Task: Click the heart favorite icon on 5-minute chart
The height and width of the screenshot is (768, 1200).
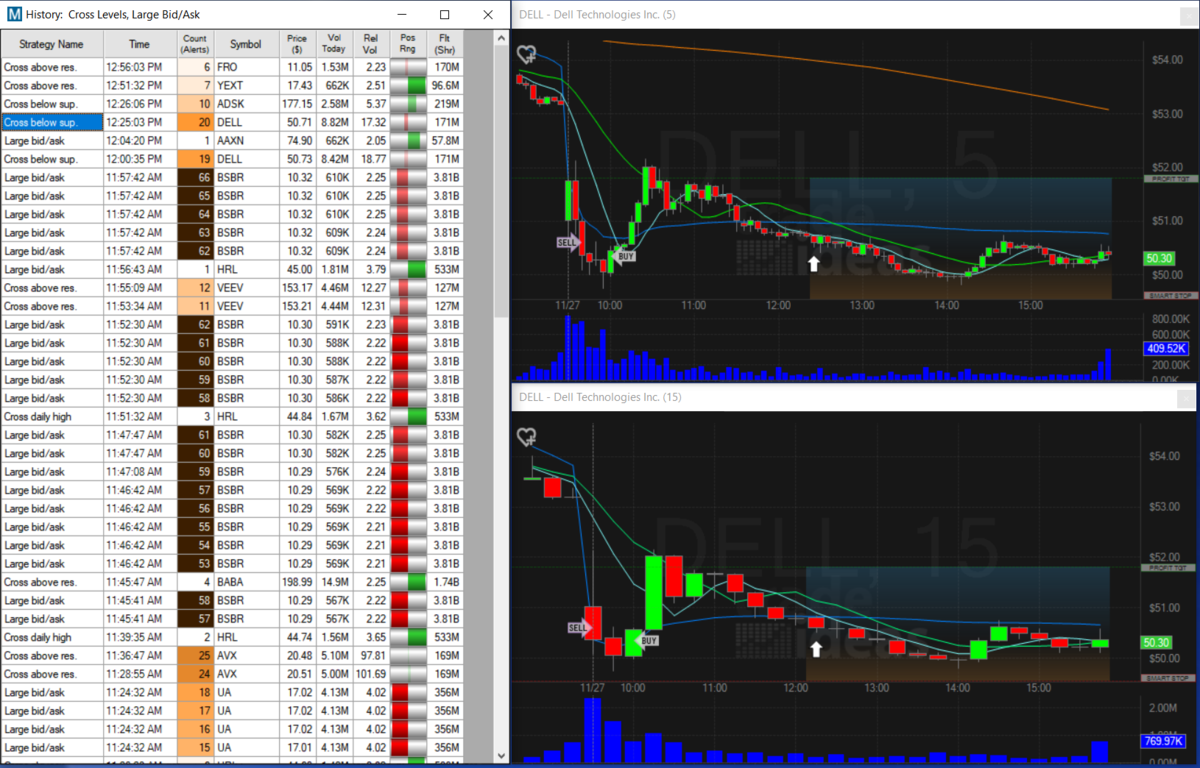Action: point(526,55)
